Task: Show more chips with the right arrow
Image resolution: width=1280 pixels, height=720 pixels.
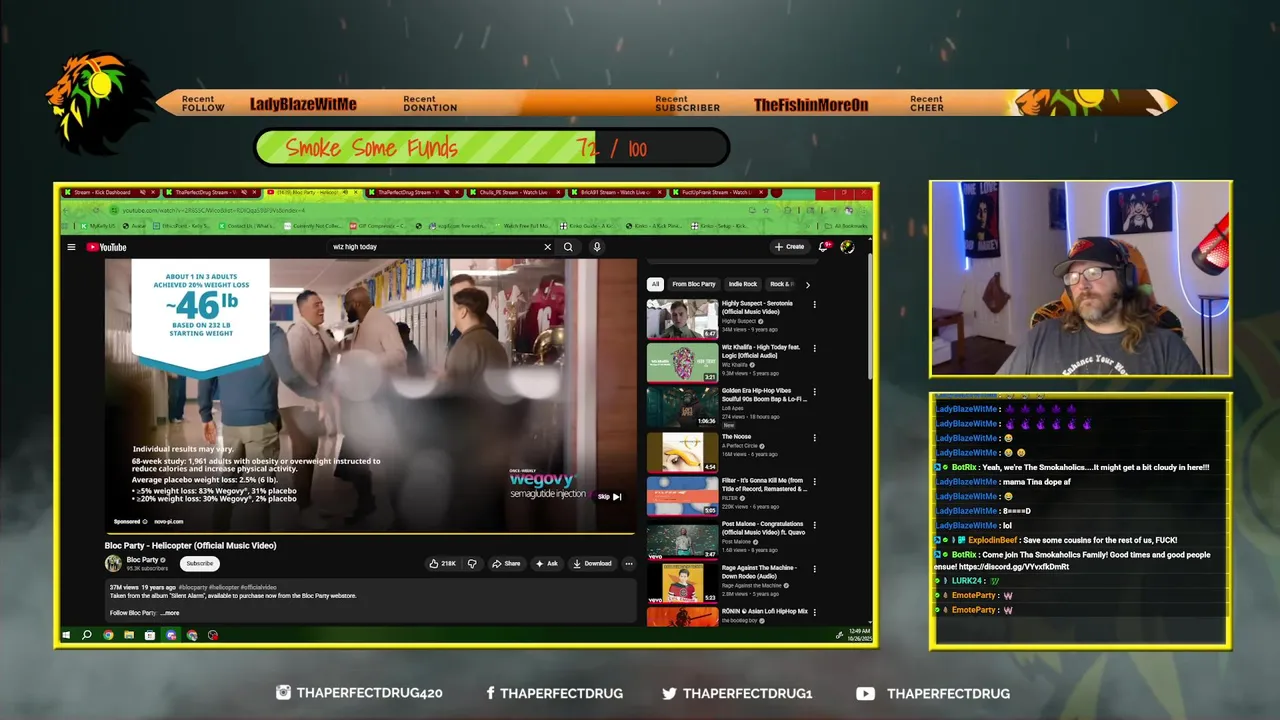Action: click(807, 284)
